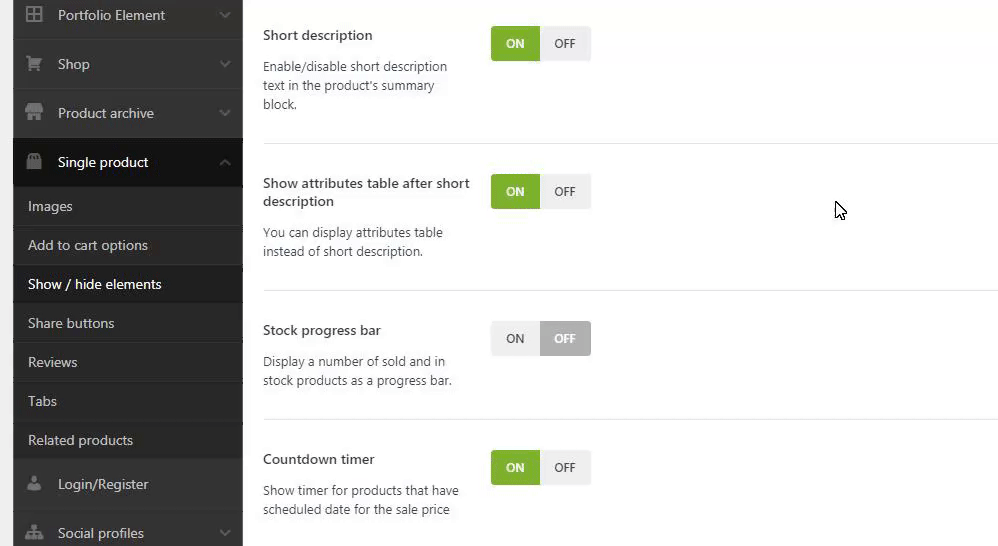The width and height of the screenshot is (998, 546).
Task: Open the Images submenu item
Action: pyautogui.click(x=50, y=206)
